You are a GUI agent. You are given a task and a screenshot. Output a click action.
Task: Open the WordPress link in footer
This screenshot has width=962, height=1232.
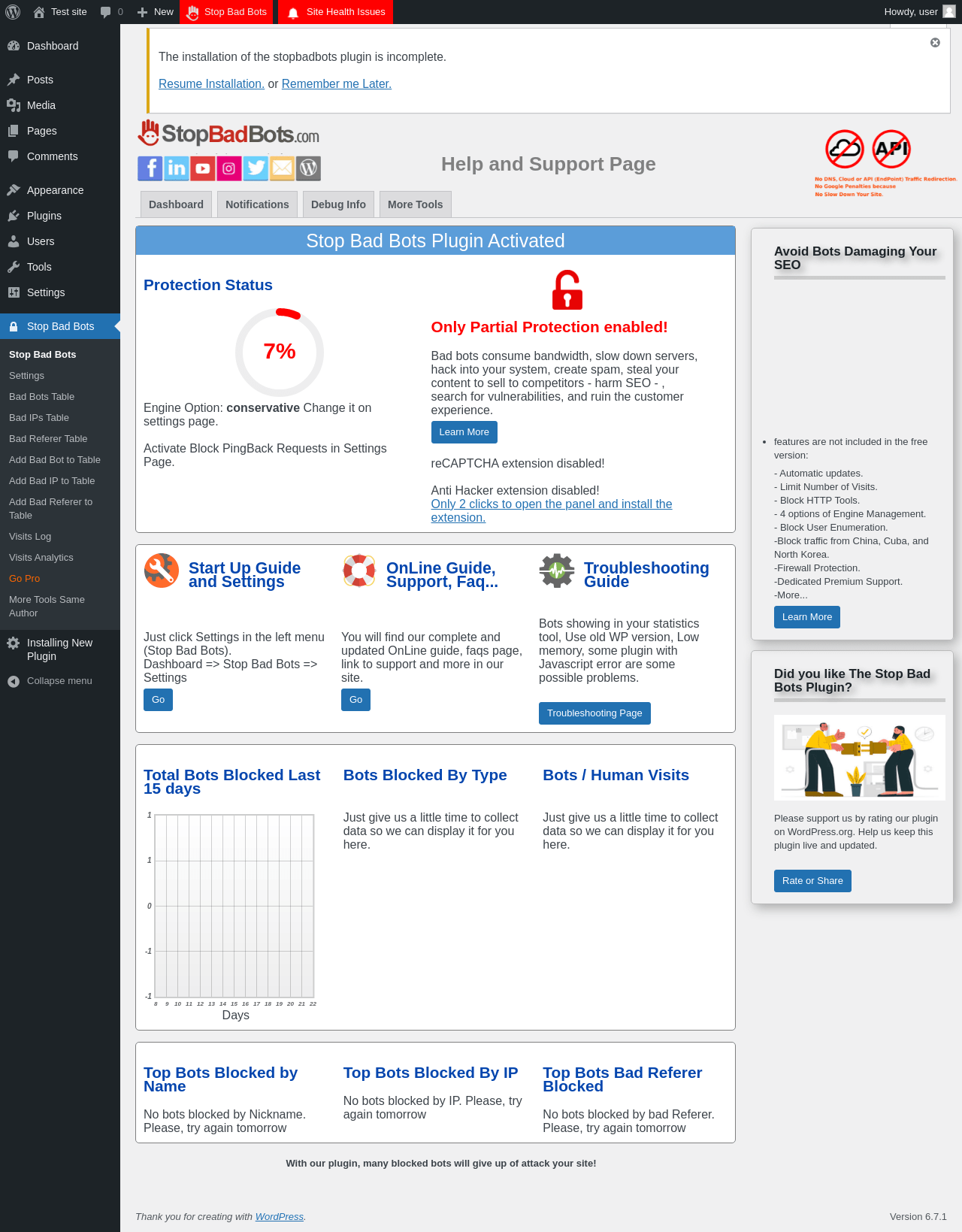coord(280,1217)
